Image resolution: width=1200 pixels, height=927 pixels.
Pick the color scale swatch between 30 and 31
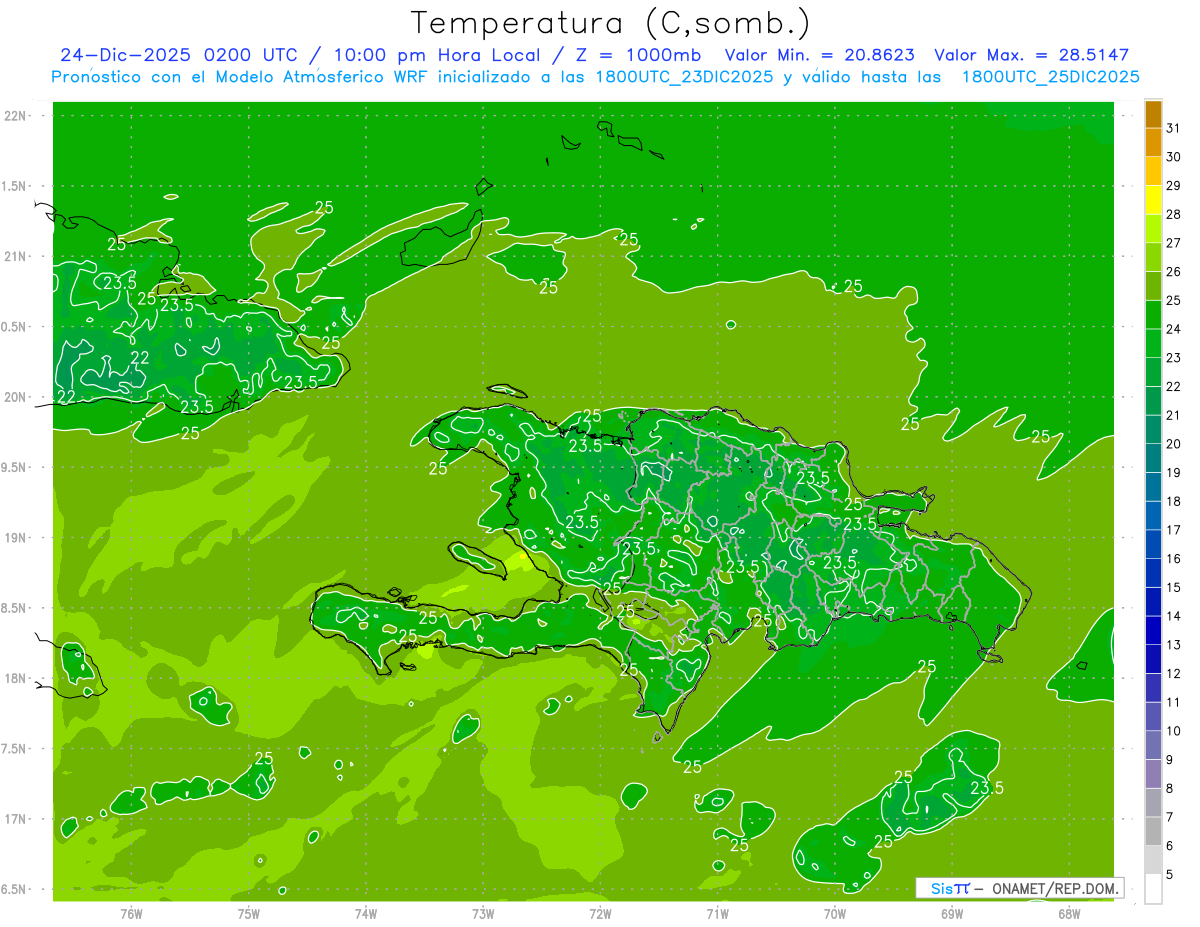tap(1153, 142)
